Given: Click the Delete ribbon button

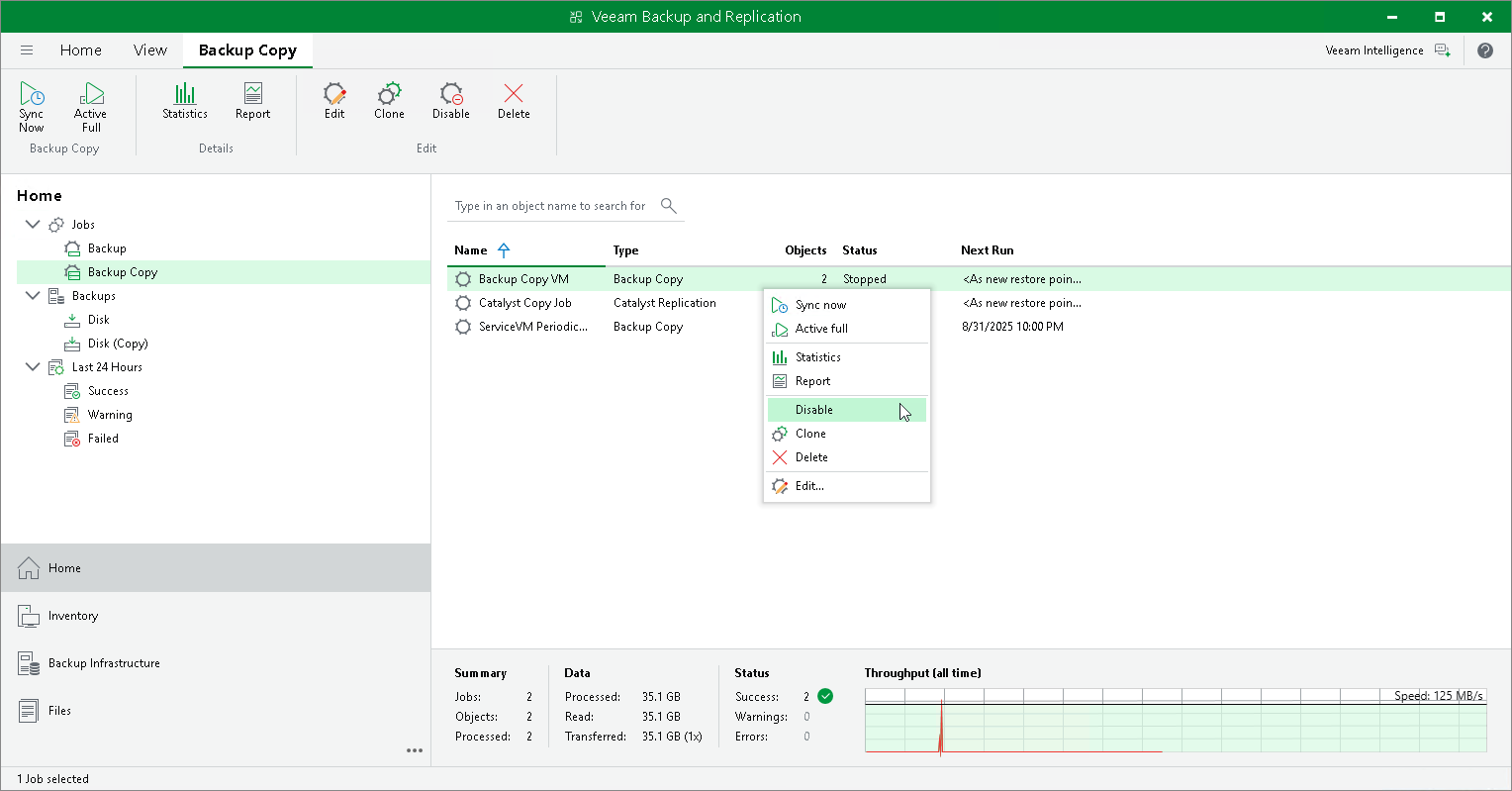Looking at the screenshot, I should click(x=514, y=100).
